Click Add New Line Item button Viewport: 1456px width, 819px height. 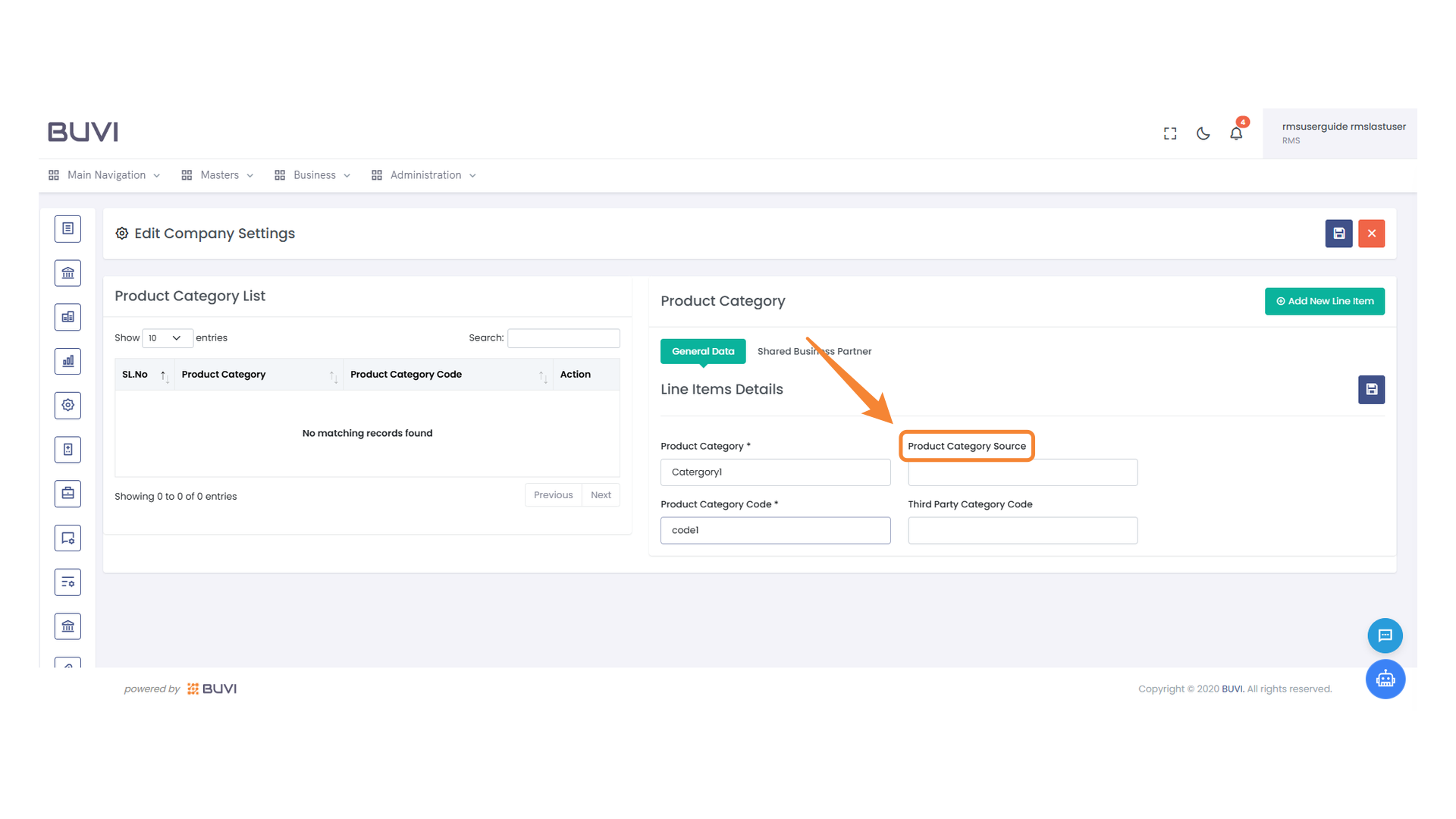tap(1324, 301)
